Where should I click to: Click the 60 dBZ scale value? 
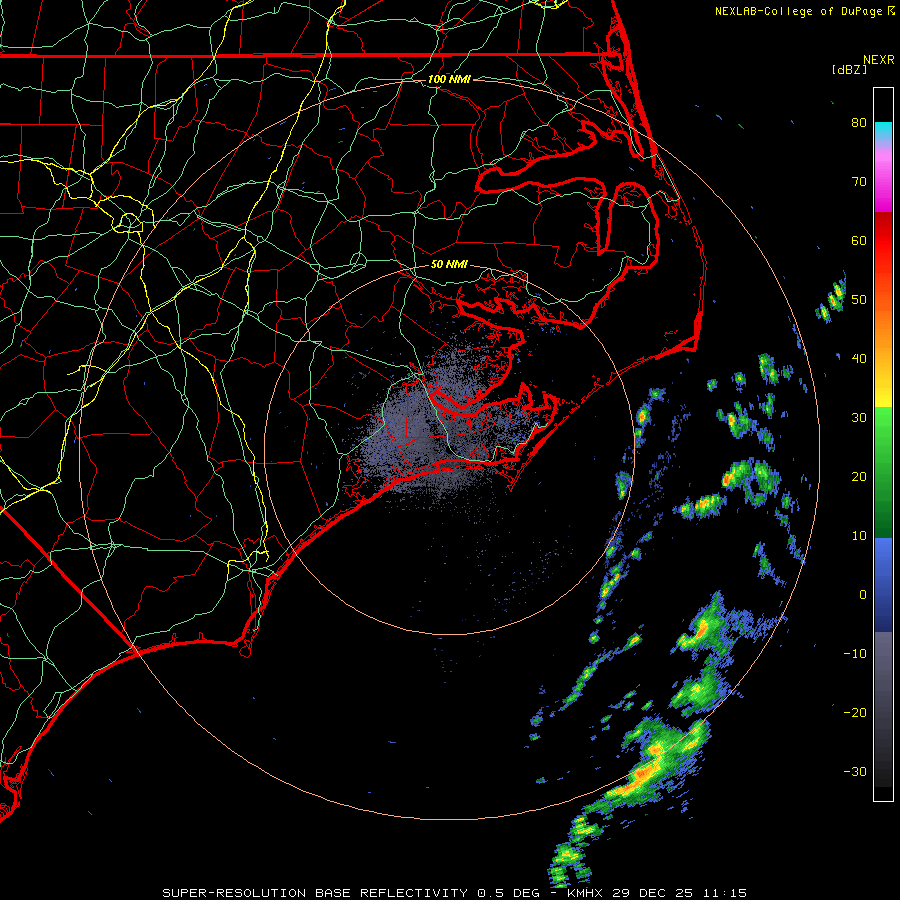(x=859, y=241)
